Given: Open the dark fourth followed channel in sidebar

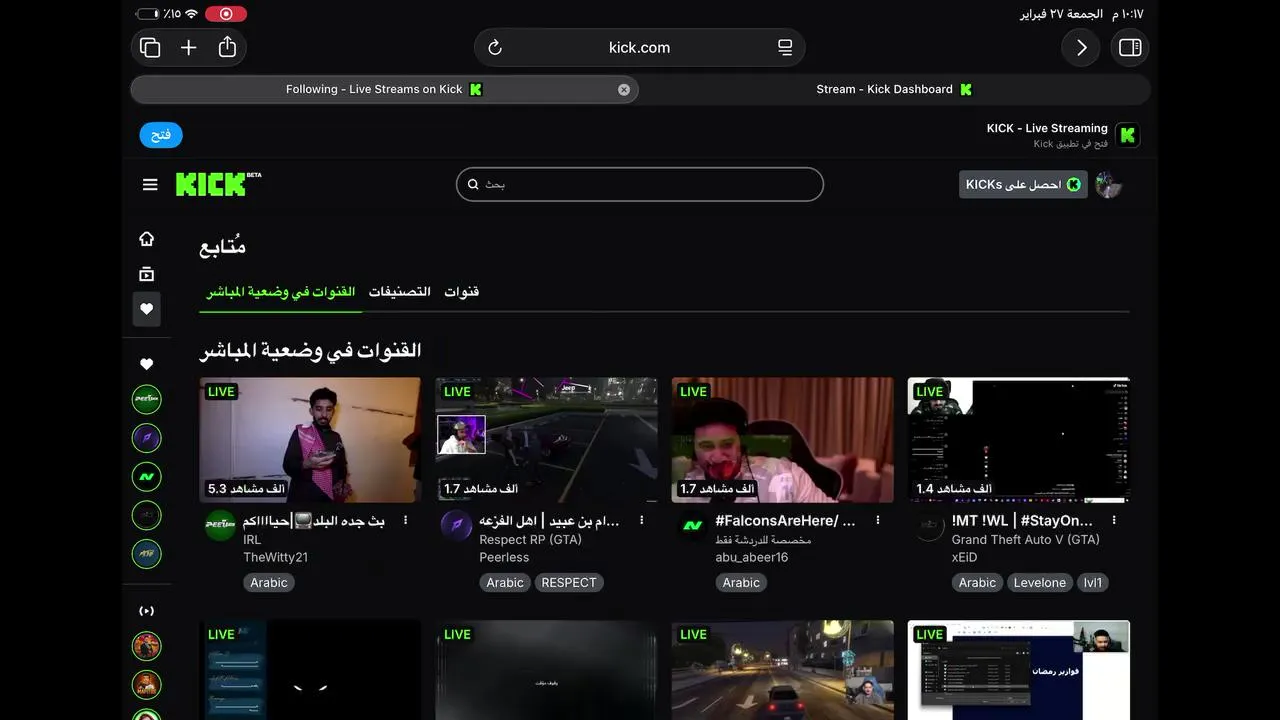Looking at the screenshot, I should pos(146,515).
